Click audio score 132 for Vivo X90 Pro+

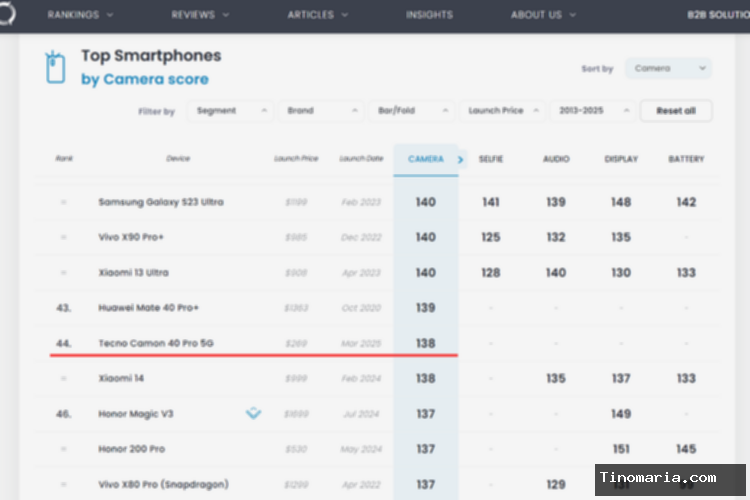click(556, 237)
